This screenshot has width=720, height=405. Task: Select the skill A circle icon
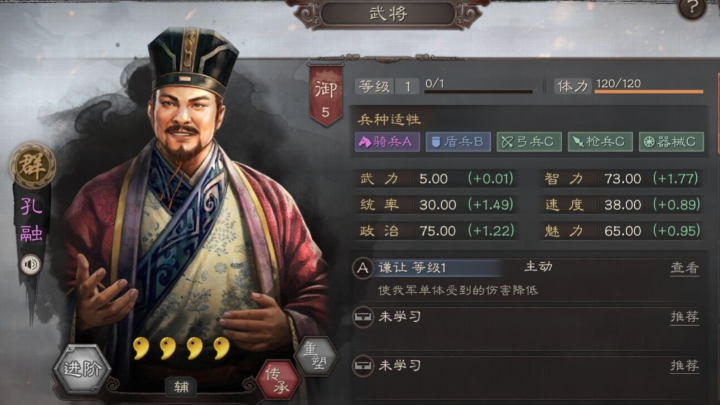click(x=363, y=268)
